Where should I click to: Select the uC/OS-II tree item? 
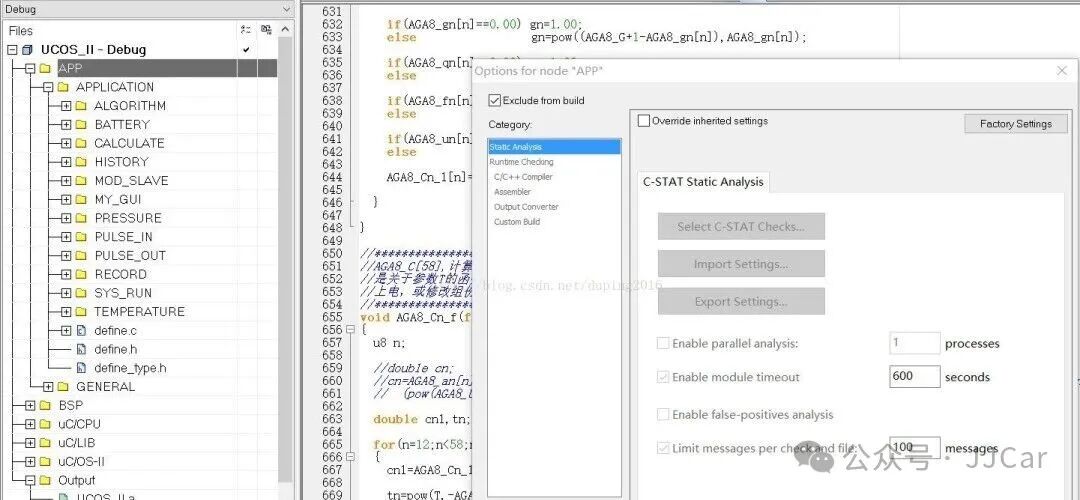click(x=81, y=461)
